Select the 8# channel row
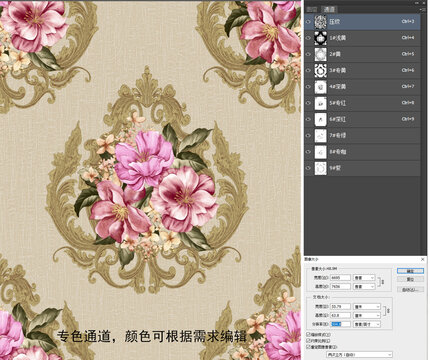430x360 pixels. tap(362, 152)
